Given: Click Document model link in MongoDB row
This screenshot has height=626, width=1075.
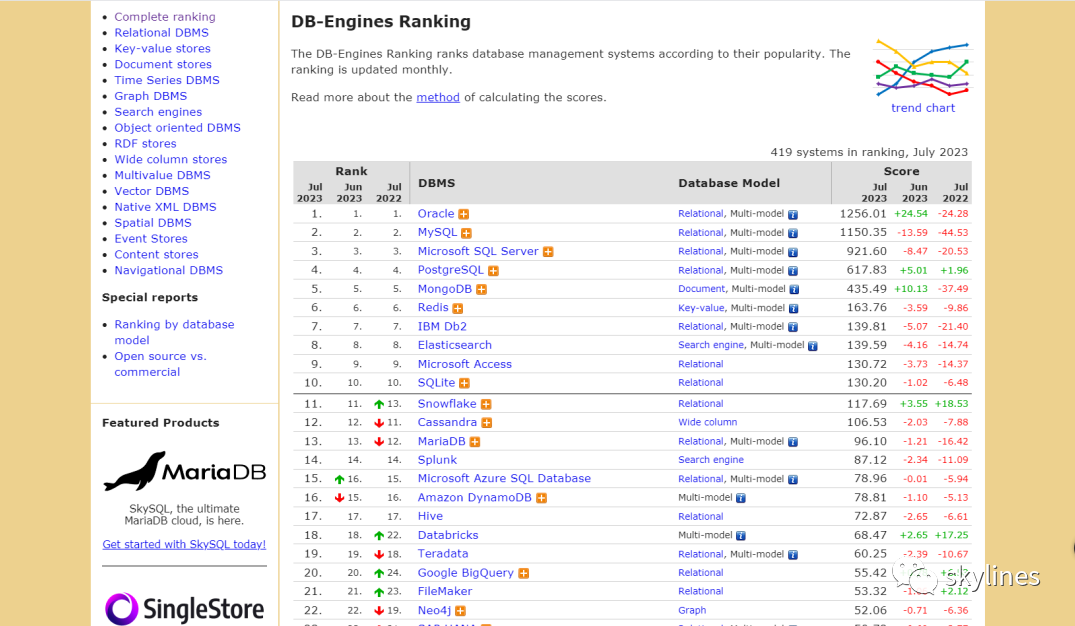Looking at the screenshot, I should click(x=701, y=289).
